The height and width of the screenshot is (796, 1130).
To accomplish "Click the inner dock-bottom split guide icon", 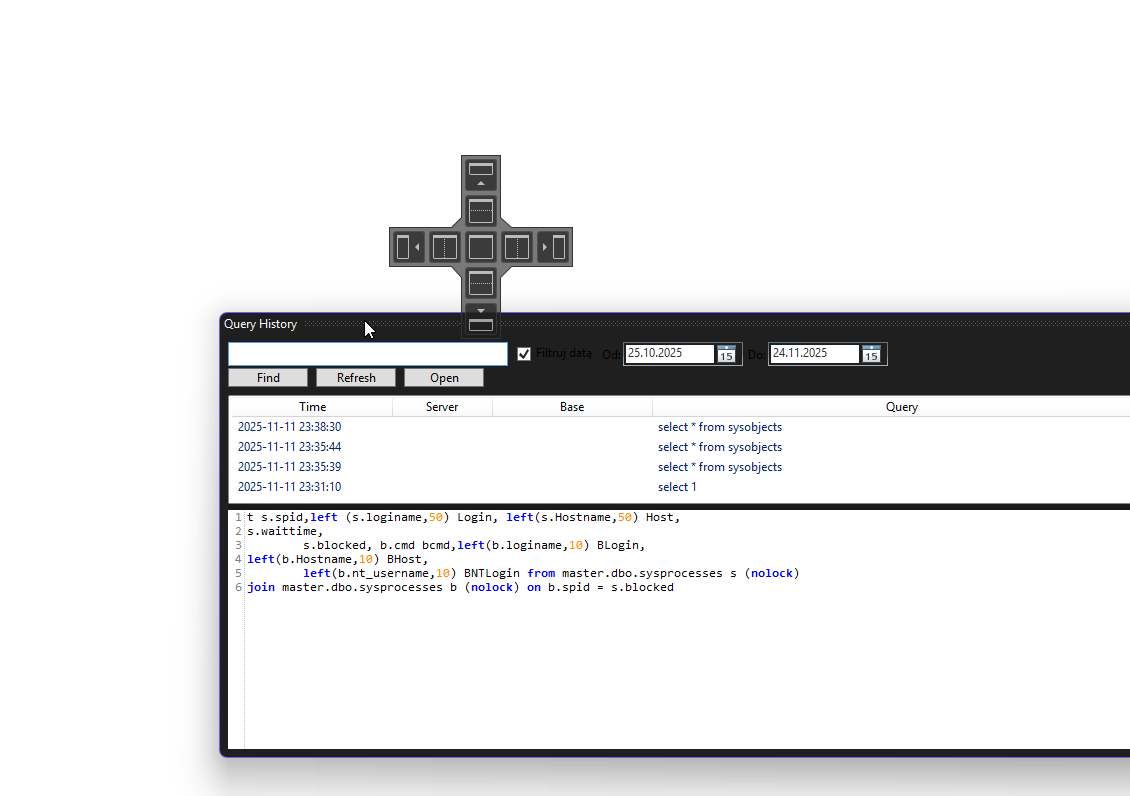I will coord(481,283).
